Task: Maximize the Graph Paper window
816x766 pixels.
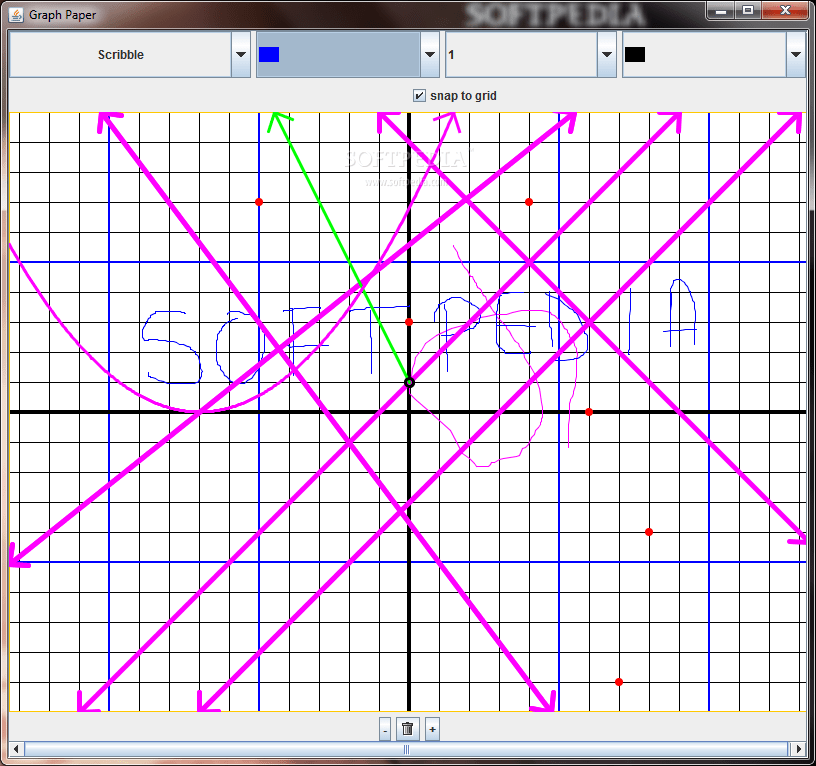Action: [748, 10]
